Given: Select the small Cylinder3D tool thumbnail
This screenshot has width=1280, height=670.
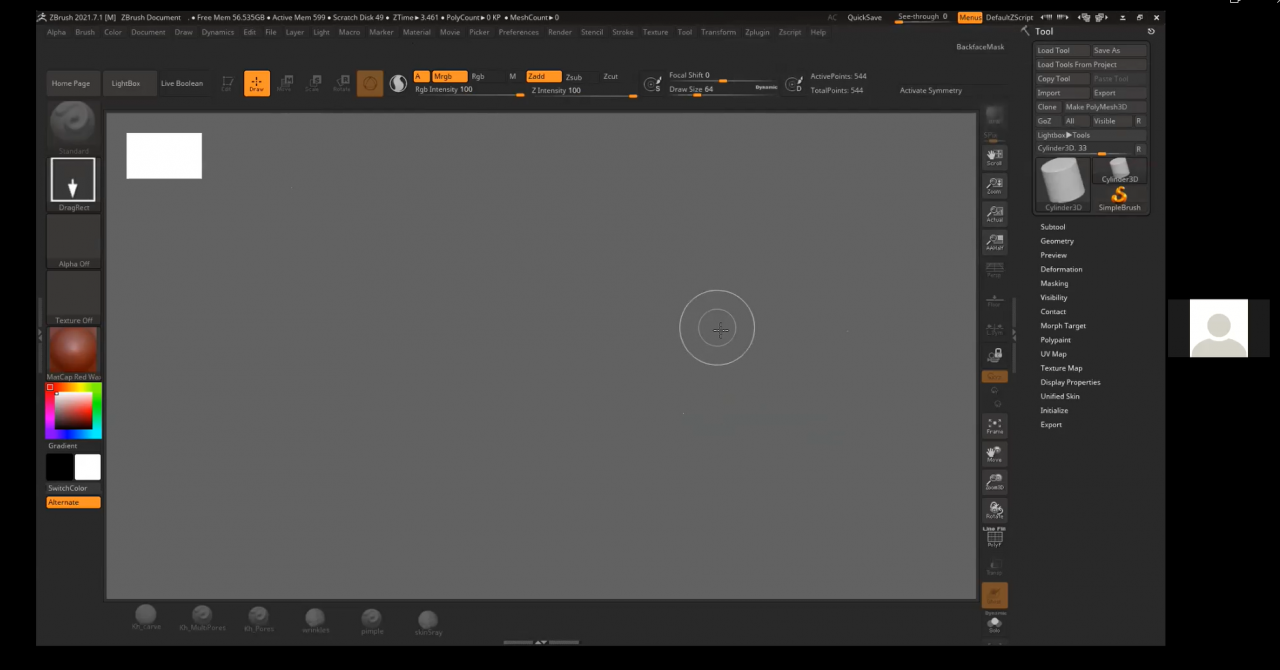Looking at the screenshot, I should tap(1119, 171).
